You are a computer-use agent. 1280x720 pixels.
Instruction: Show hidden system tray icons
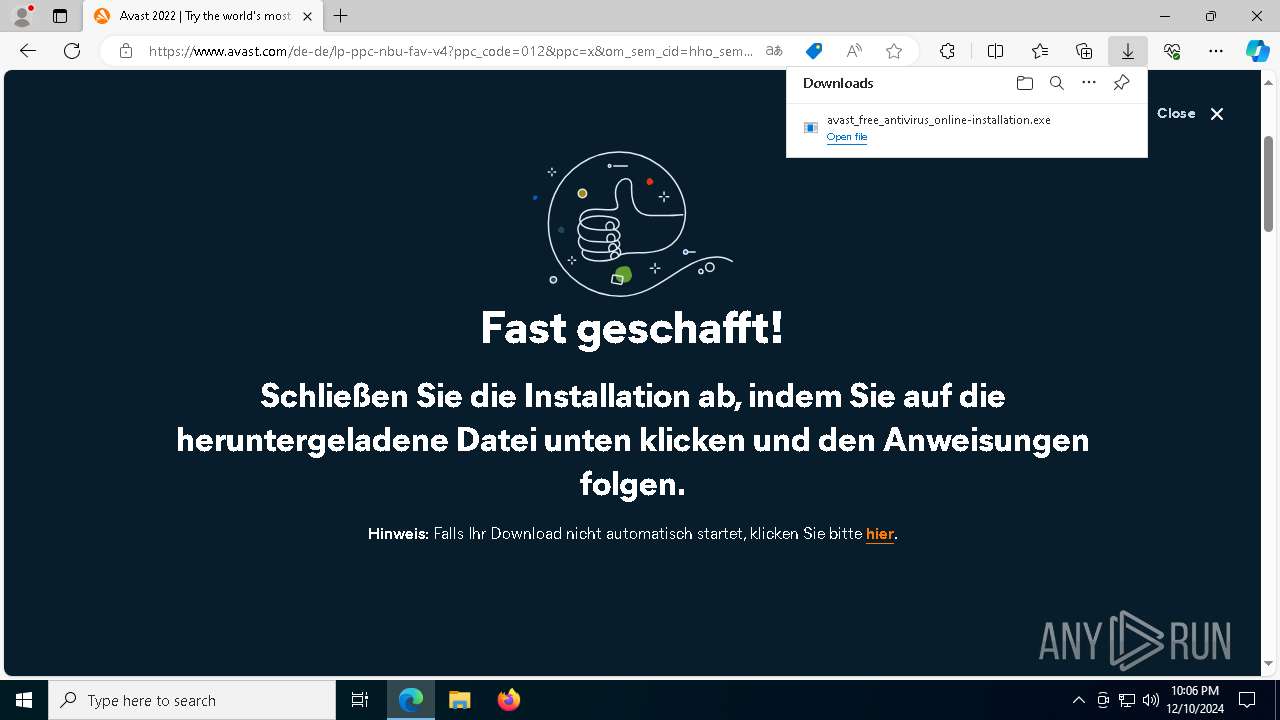(1078, 700)
